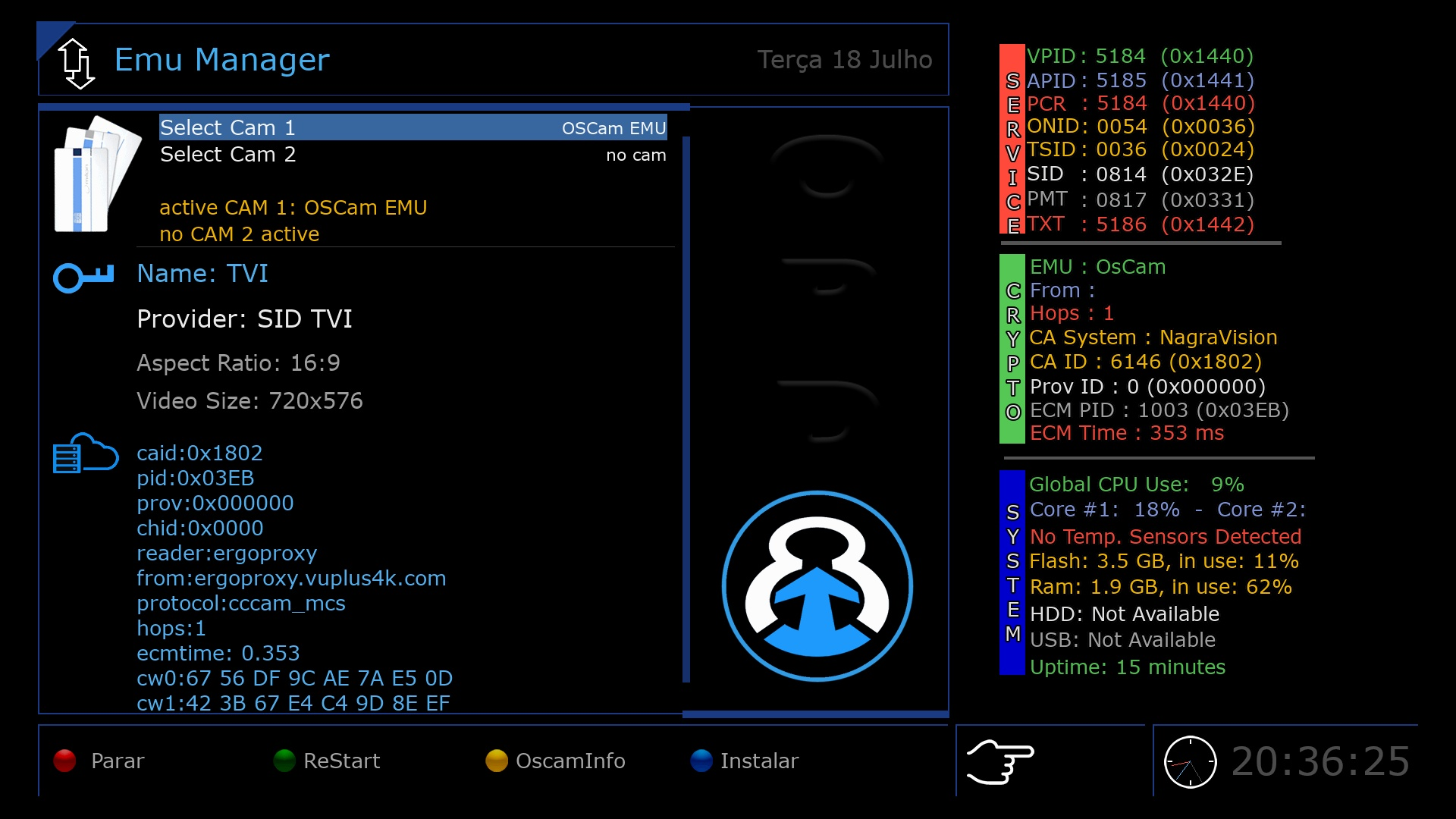
Task: Click No Temp. Sensors Detected entry
Action: click(x=1166, y=537)
